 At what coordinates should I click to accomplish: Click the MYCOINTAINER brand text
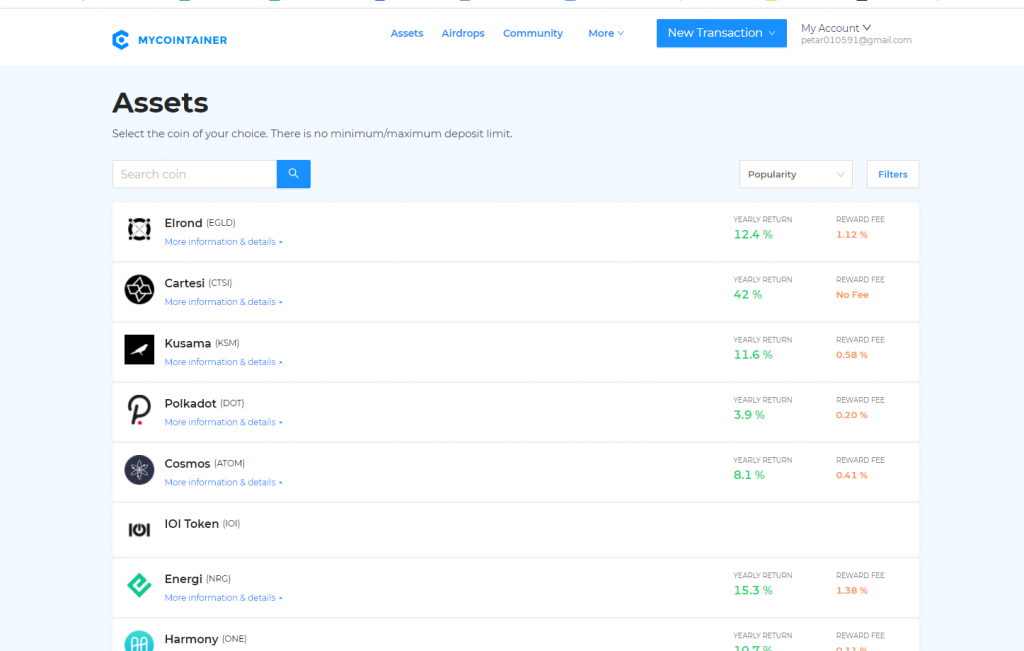tap(182, 40)
